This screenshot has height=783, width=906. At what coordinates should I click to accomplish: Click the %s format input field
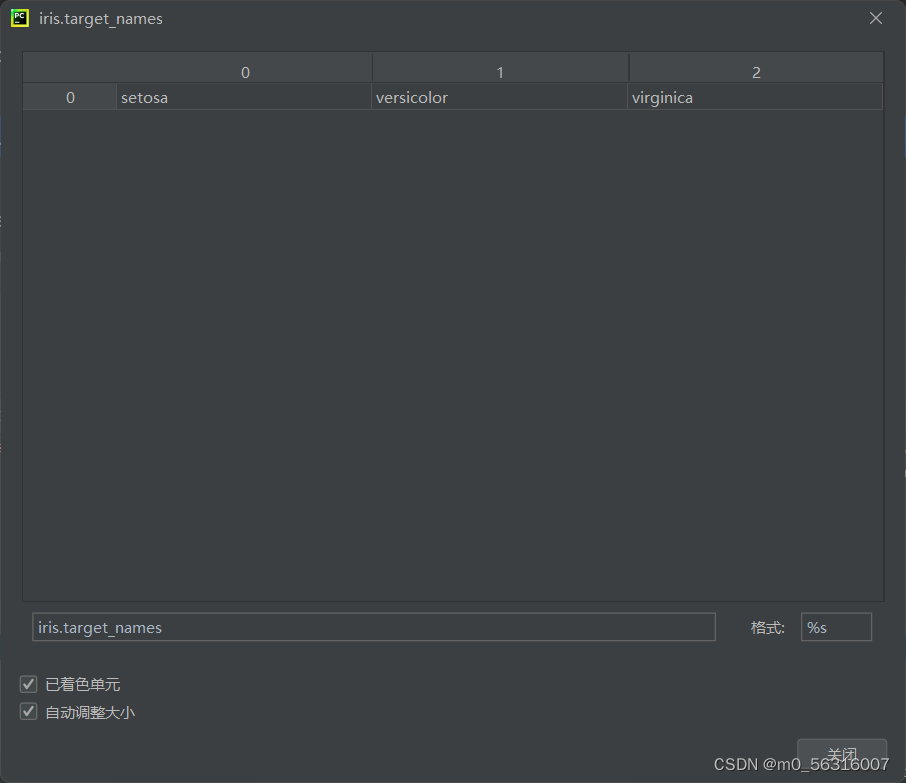click(836, 627)
